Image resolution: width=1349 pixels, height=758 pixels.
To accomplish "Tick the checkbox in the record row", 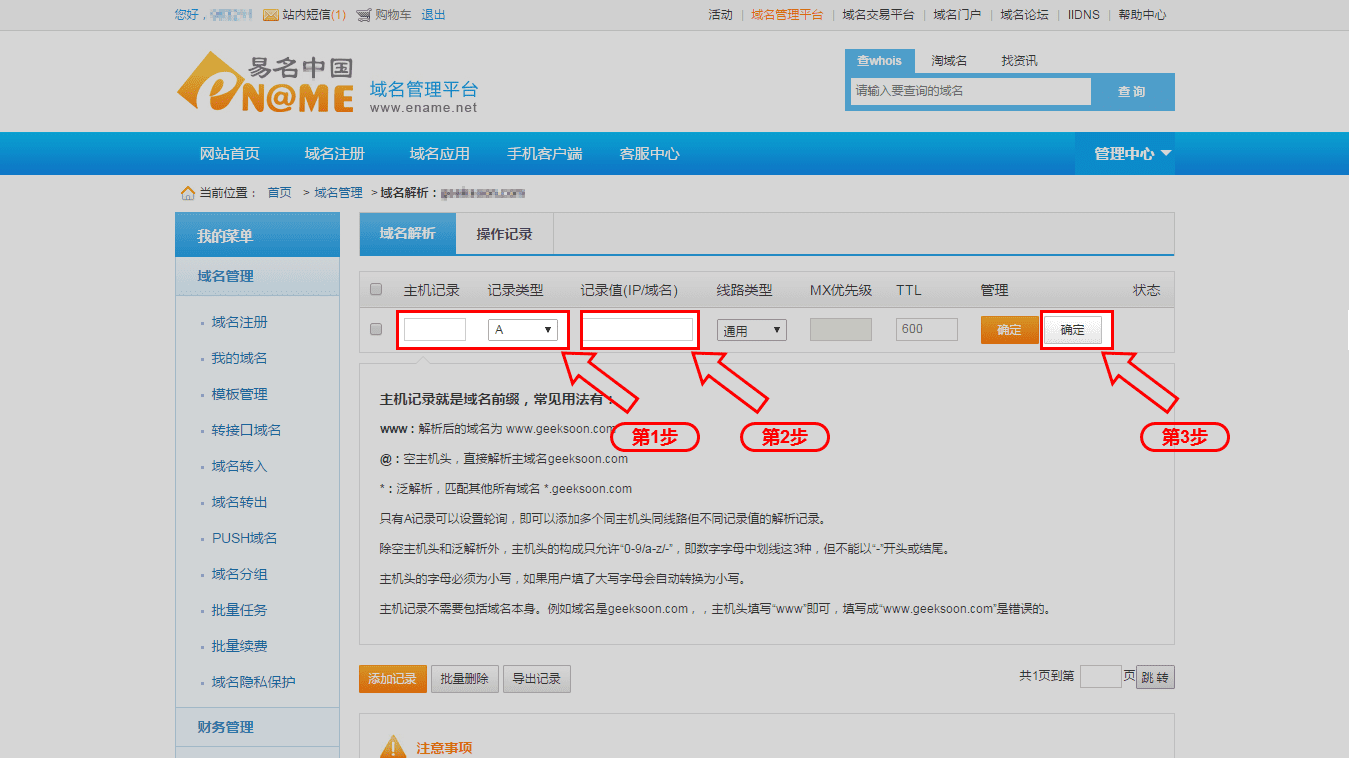I will (376, 329).
